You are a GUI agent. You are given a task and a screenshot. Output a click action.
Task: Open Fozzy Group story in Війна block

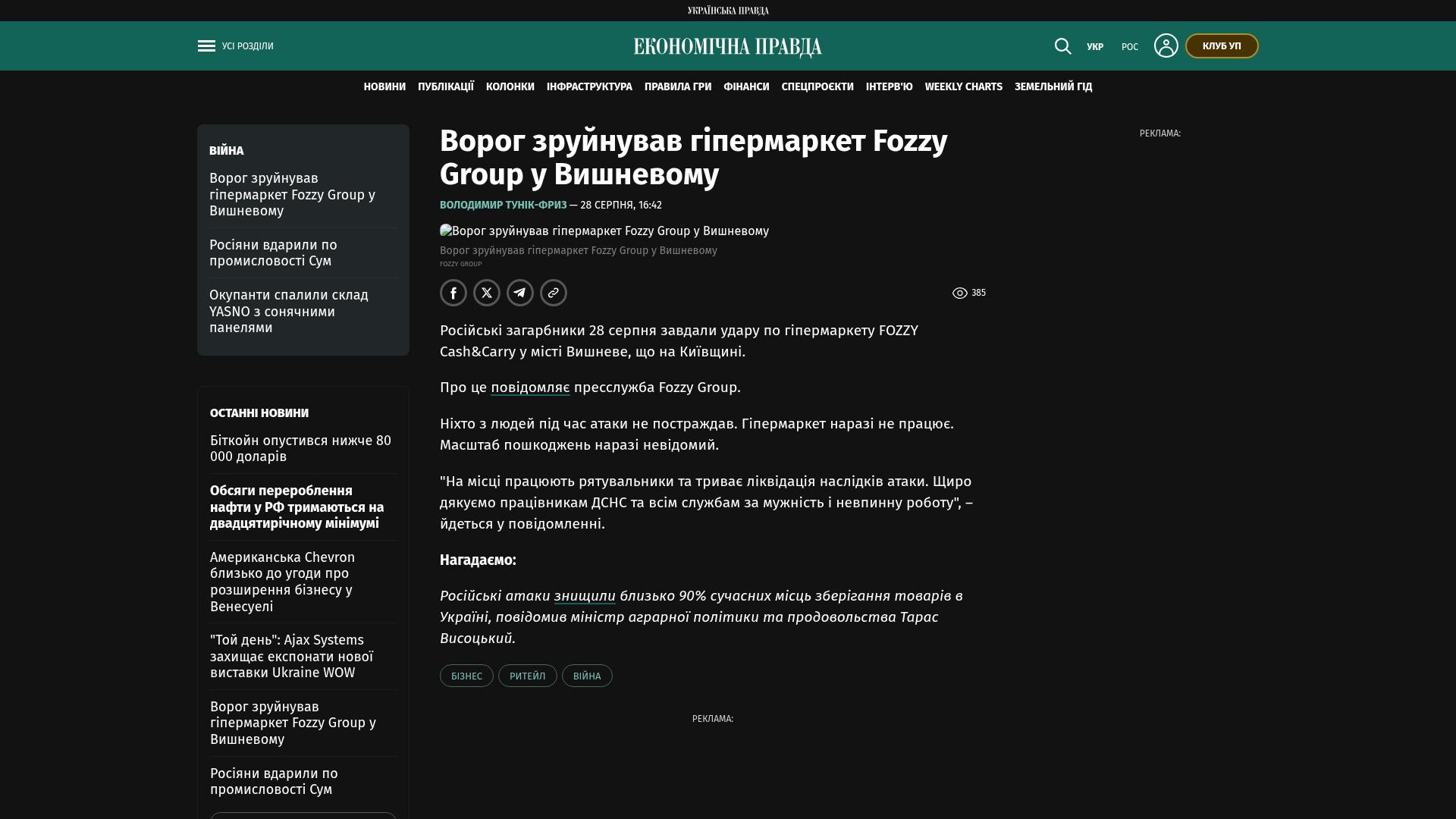pos(292,195)
